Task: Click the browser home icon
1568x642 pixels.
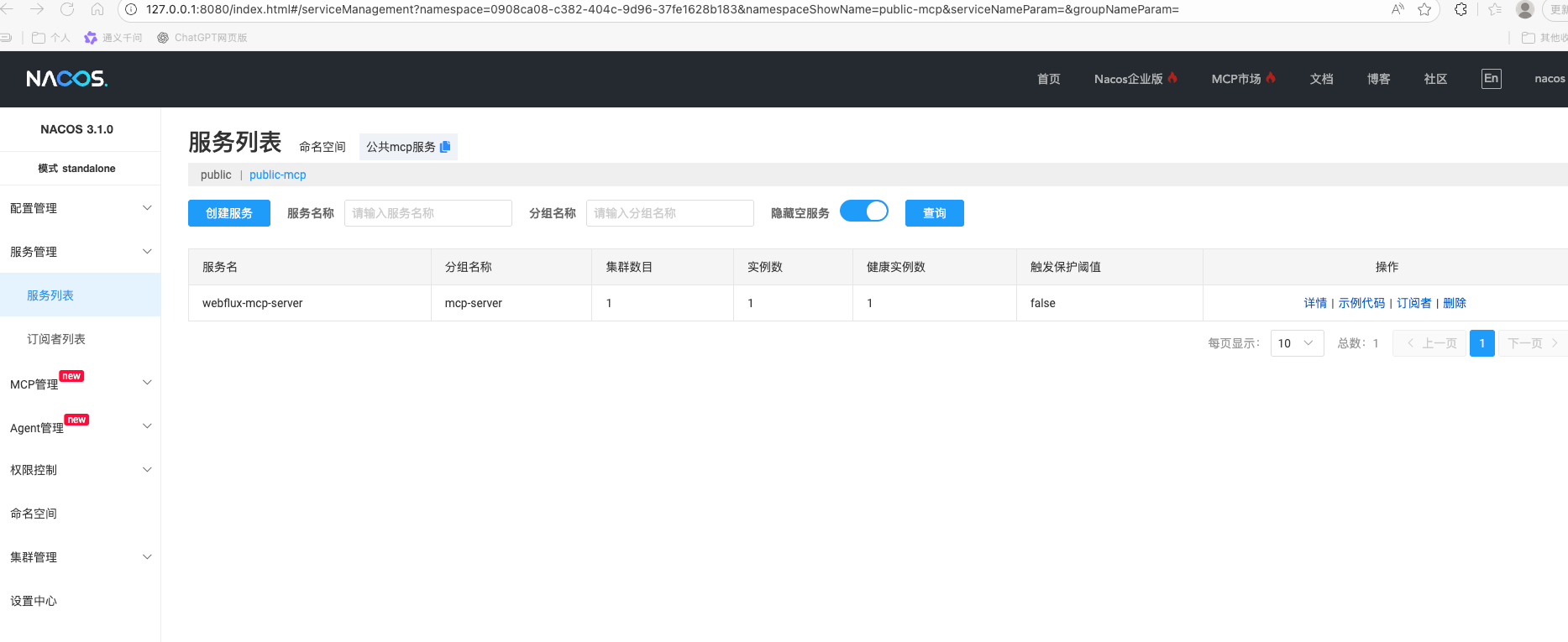Action: (x=97, y=9)
